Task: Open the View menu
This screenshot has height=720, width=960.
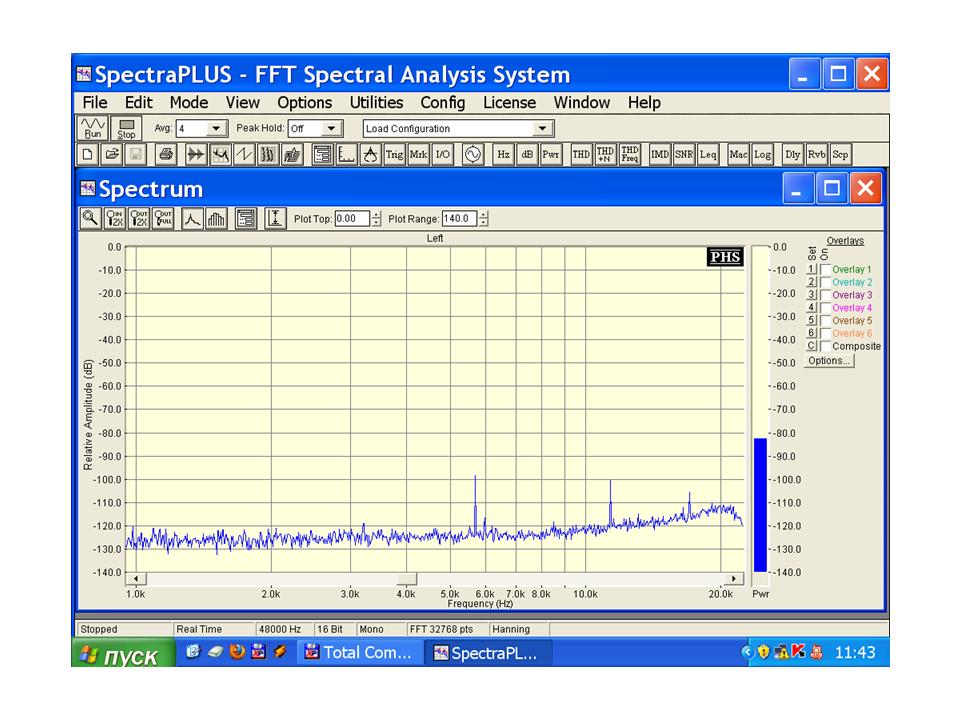Action: pos(242,102)
